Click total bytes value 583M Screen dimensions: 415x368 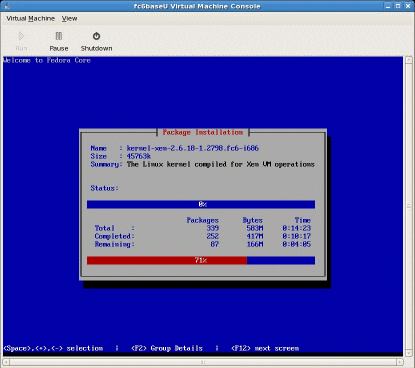[x=255, y=228]
